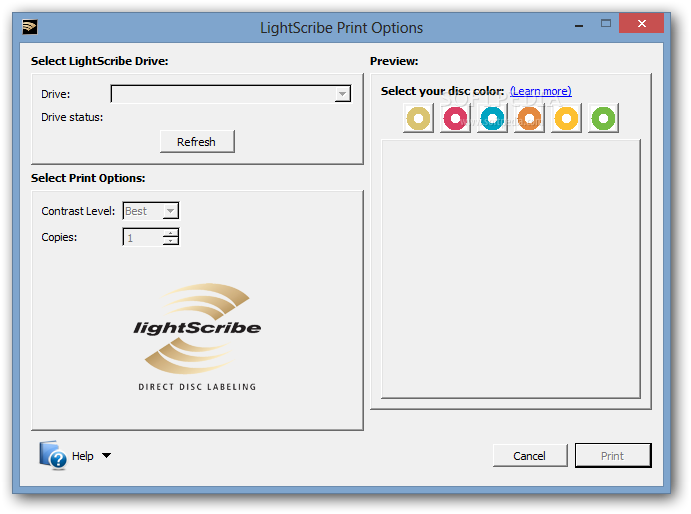This screenshot has width=691, height=514.
Task: Click the Print button
Action: coord(613,455)
